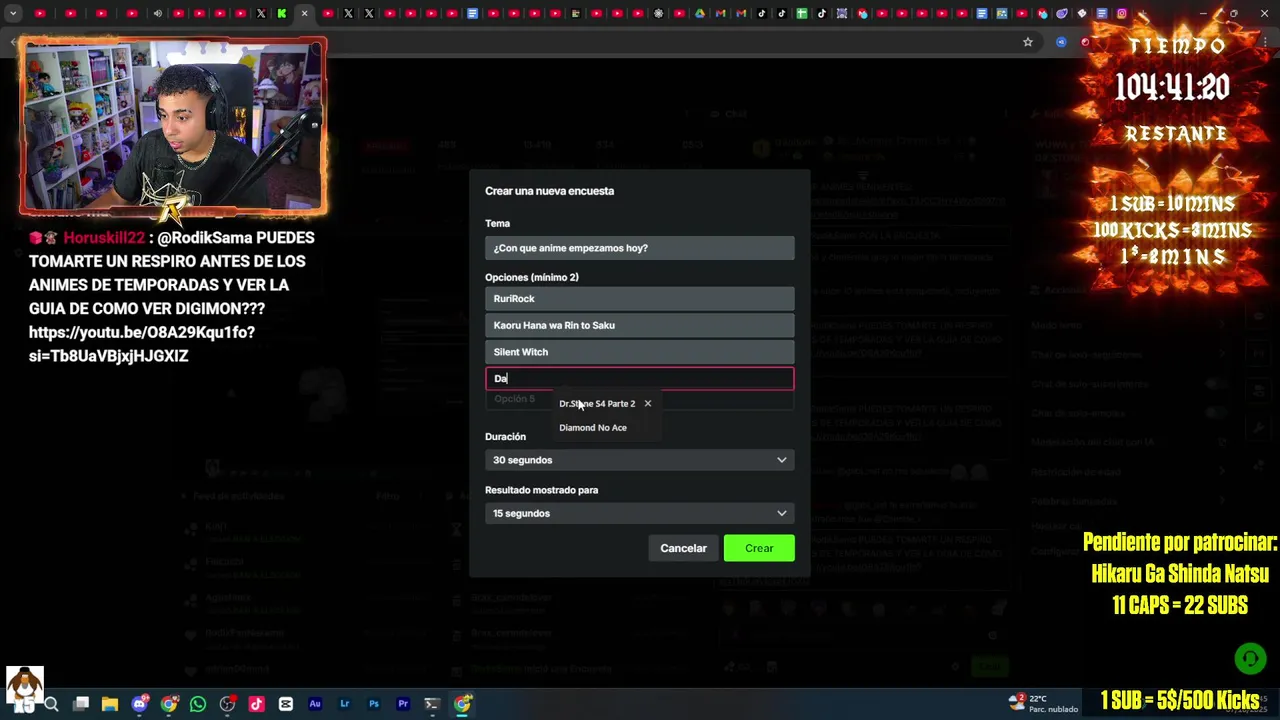Viewport: 1280px width, 720px height.
Task: Open TikTok app from the taskbar
Action: coord(256,704)
